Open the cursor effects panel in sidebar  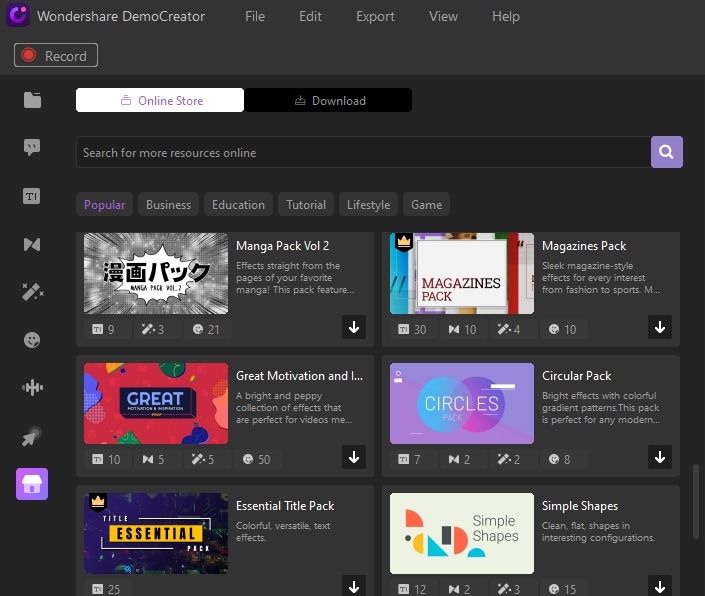pos(32,436)
